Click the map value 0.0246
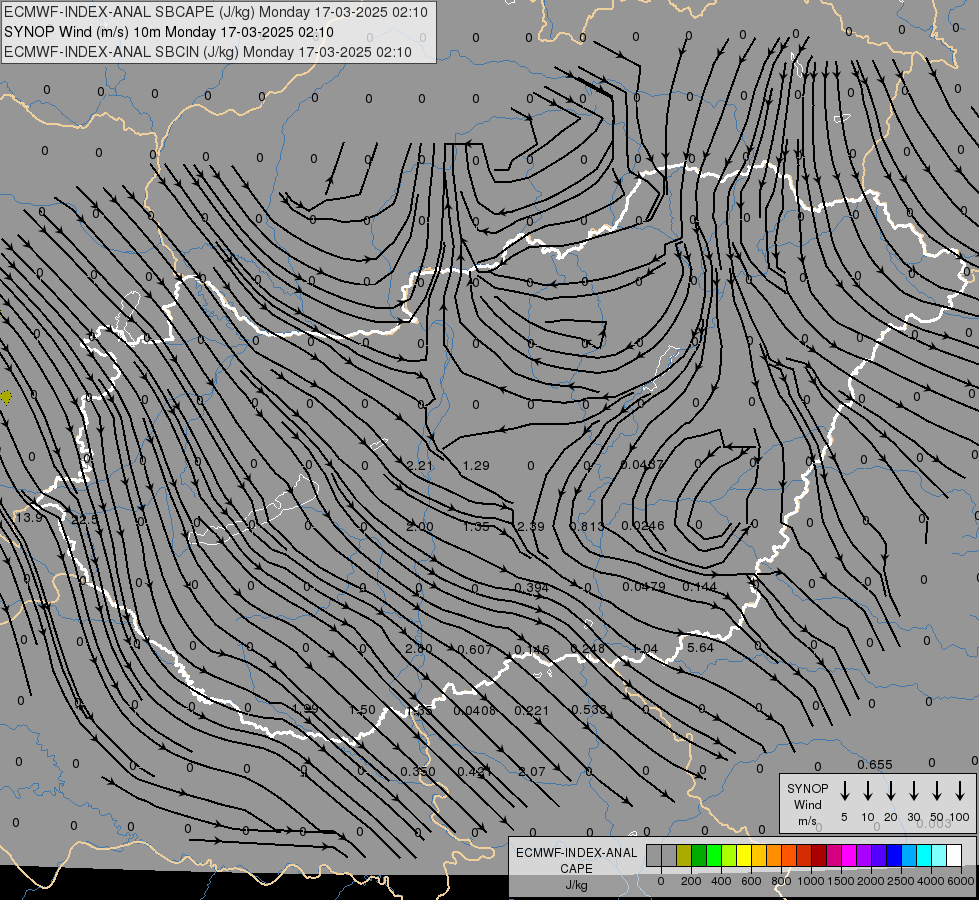979x900 pixels. point(642,526)
